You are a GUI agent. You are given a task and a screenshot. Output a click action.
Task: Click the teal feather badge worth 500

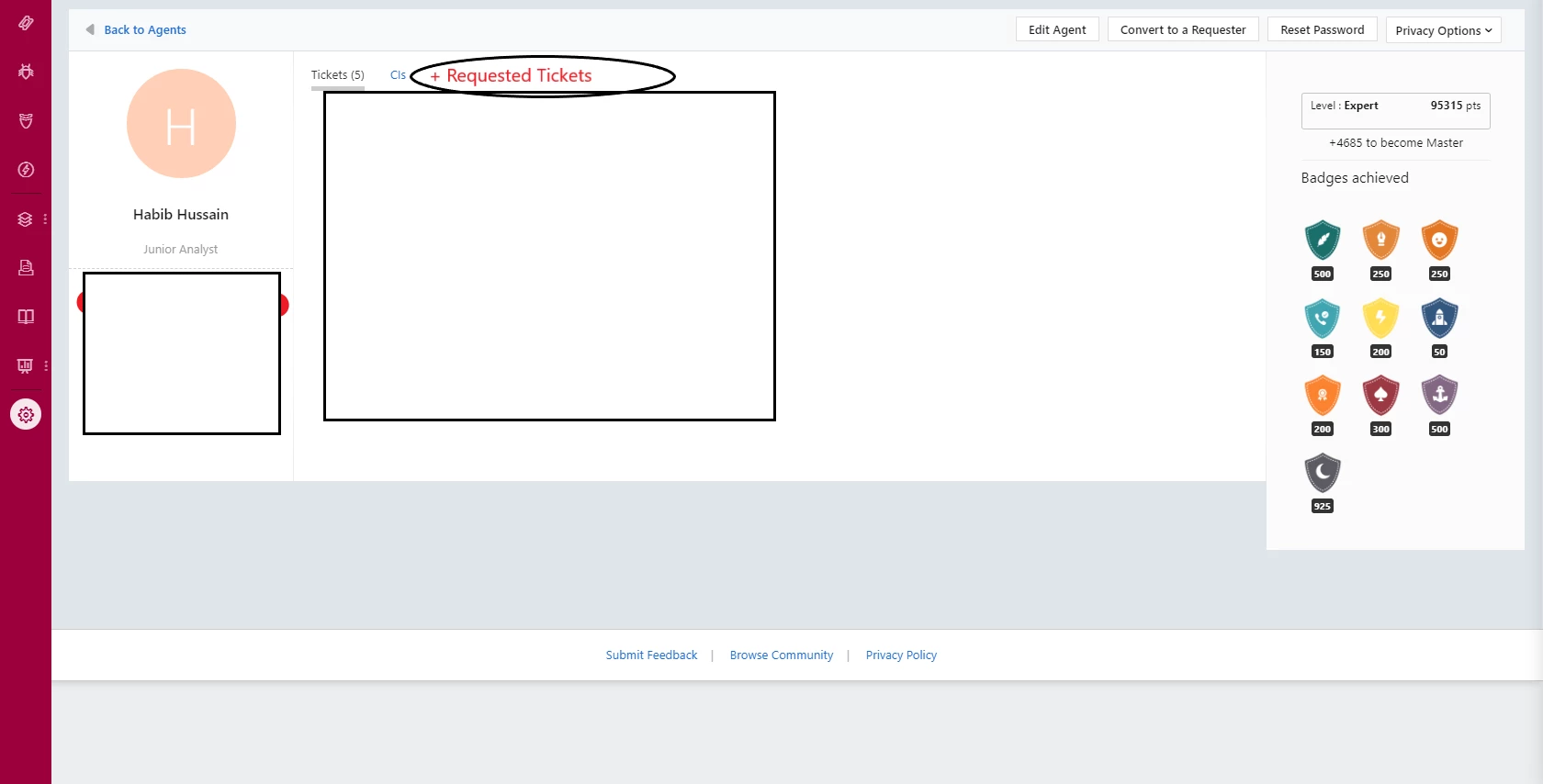click(1323, 241)
